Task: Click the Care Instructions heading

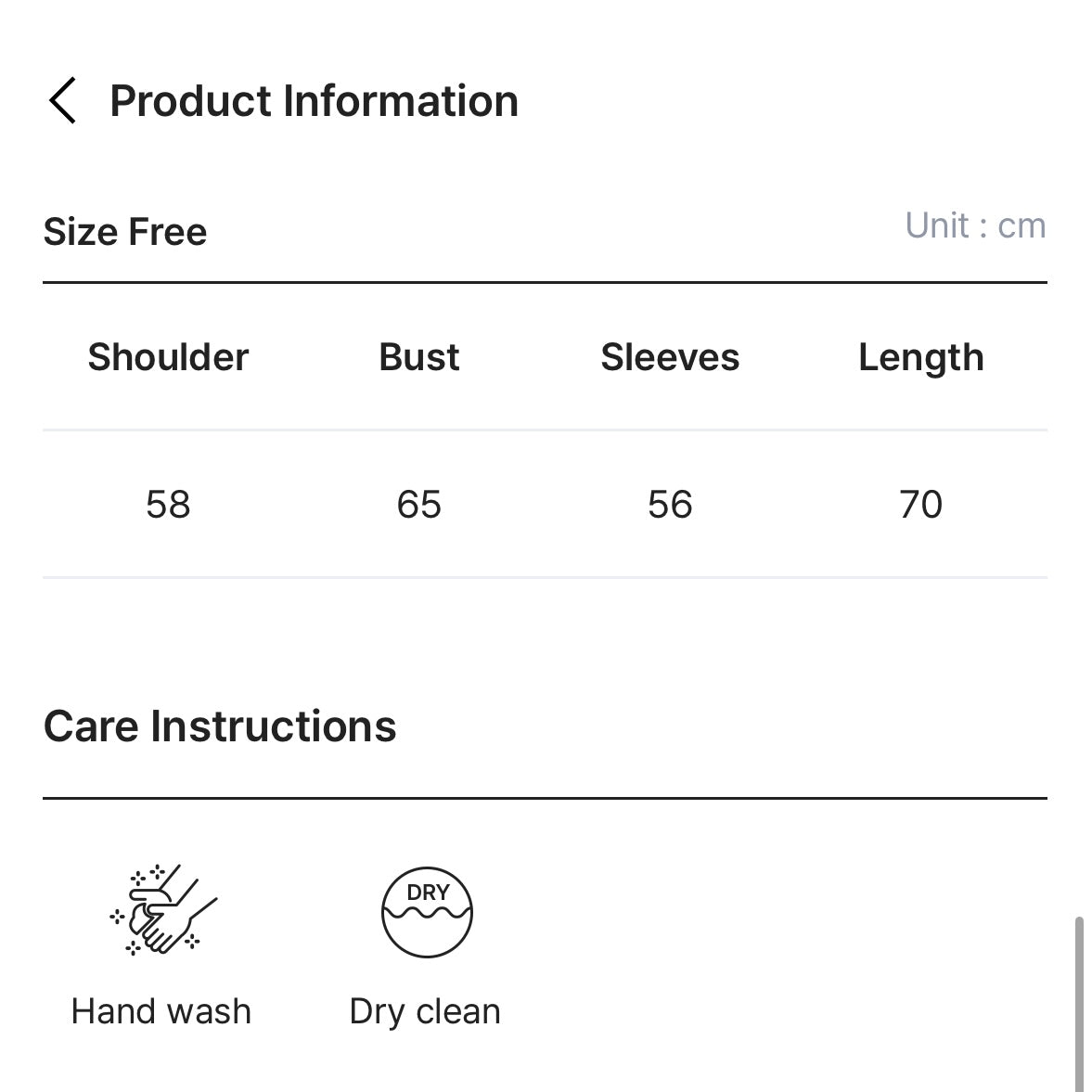Action: coord(220,726)
